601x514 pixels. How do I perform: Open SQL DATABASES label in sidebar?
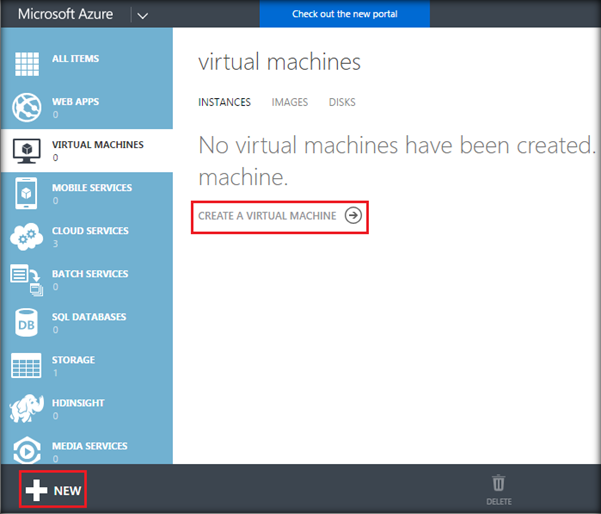(x=89, y=317)
